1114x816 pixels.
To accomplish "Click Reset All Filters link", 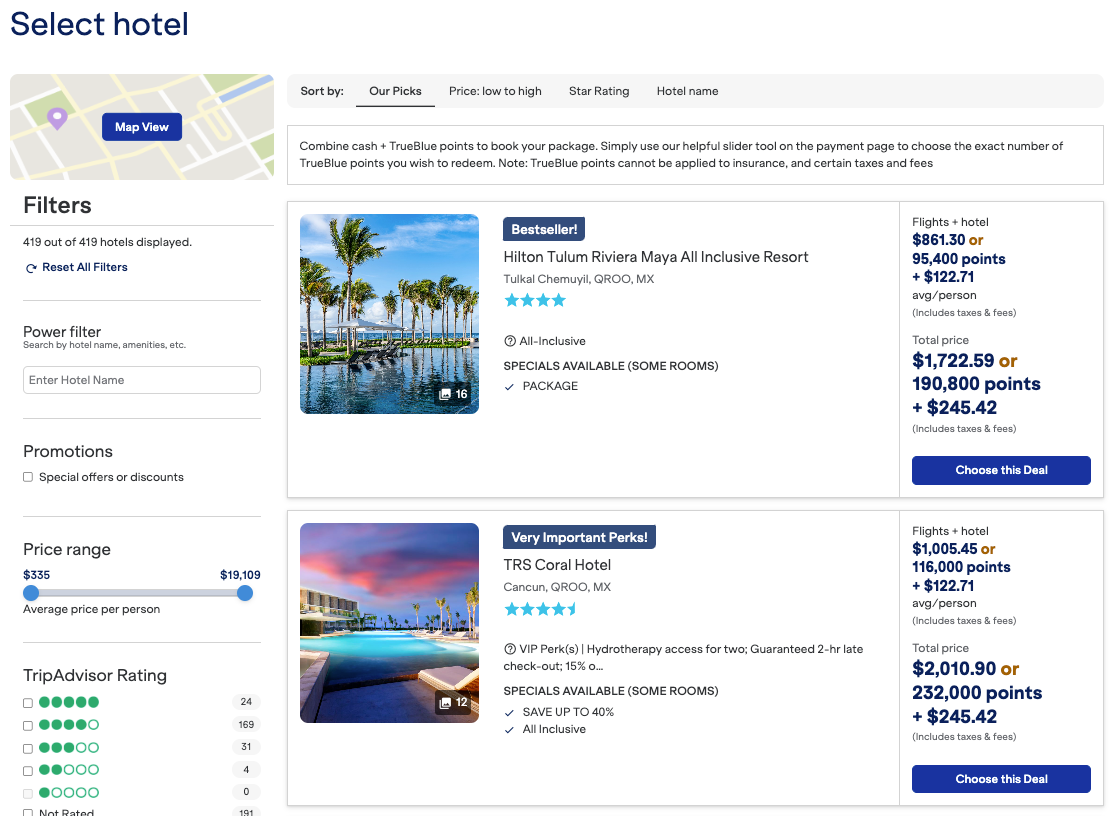I will pyautogui.click(x=85, y=267).
